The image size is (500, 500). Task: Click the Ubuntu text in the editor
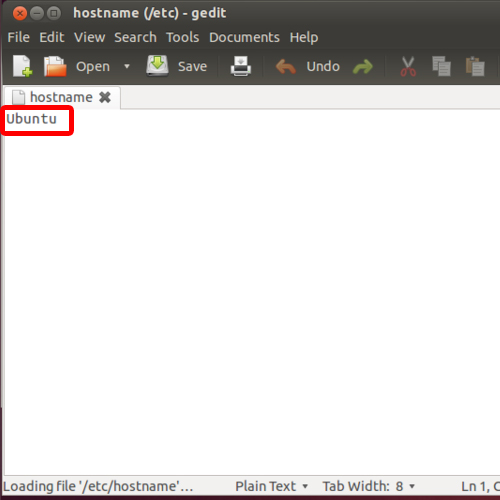pos(32,119)
